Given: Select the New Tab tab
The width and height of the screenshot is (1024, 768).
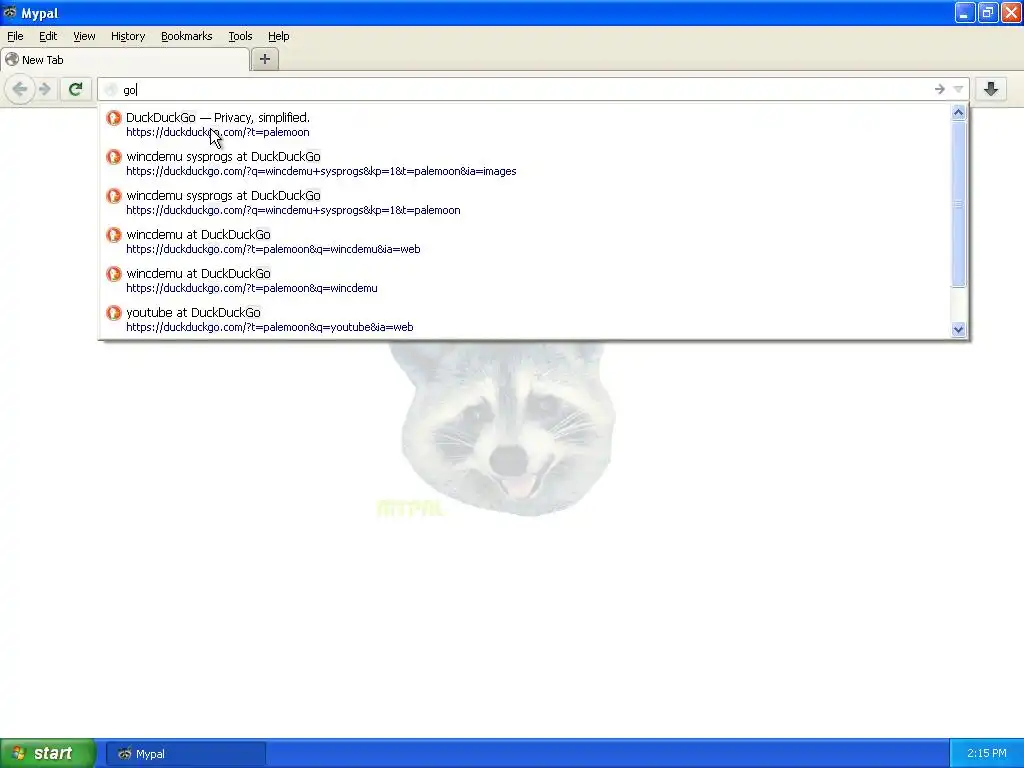Looking at the screenshot, I should [x=125, y=59].
